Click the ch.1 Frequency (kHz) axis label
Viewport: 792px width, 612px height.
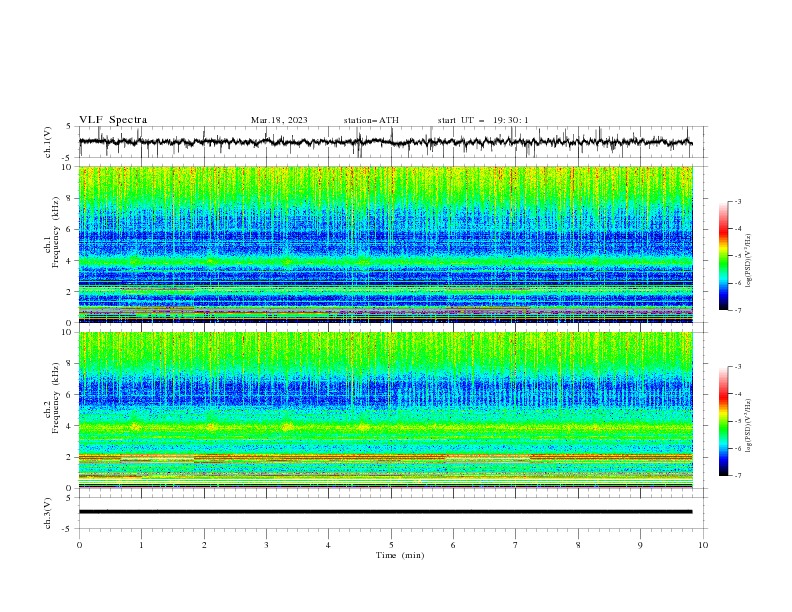pos(52,244)
